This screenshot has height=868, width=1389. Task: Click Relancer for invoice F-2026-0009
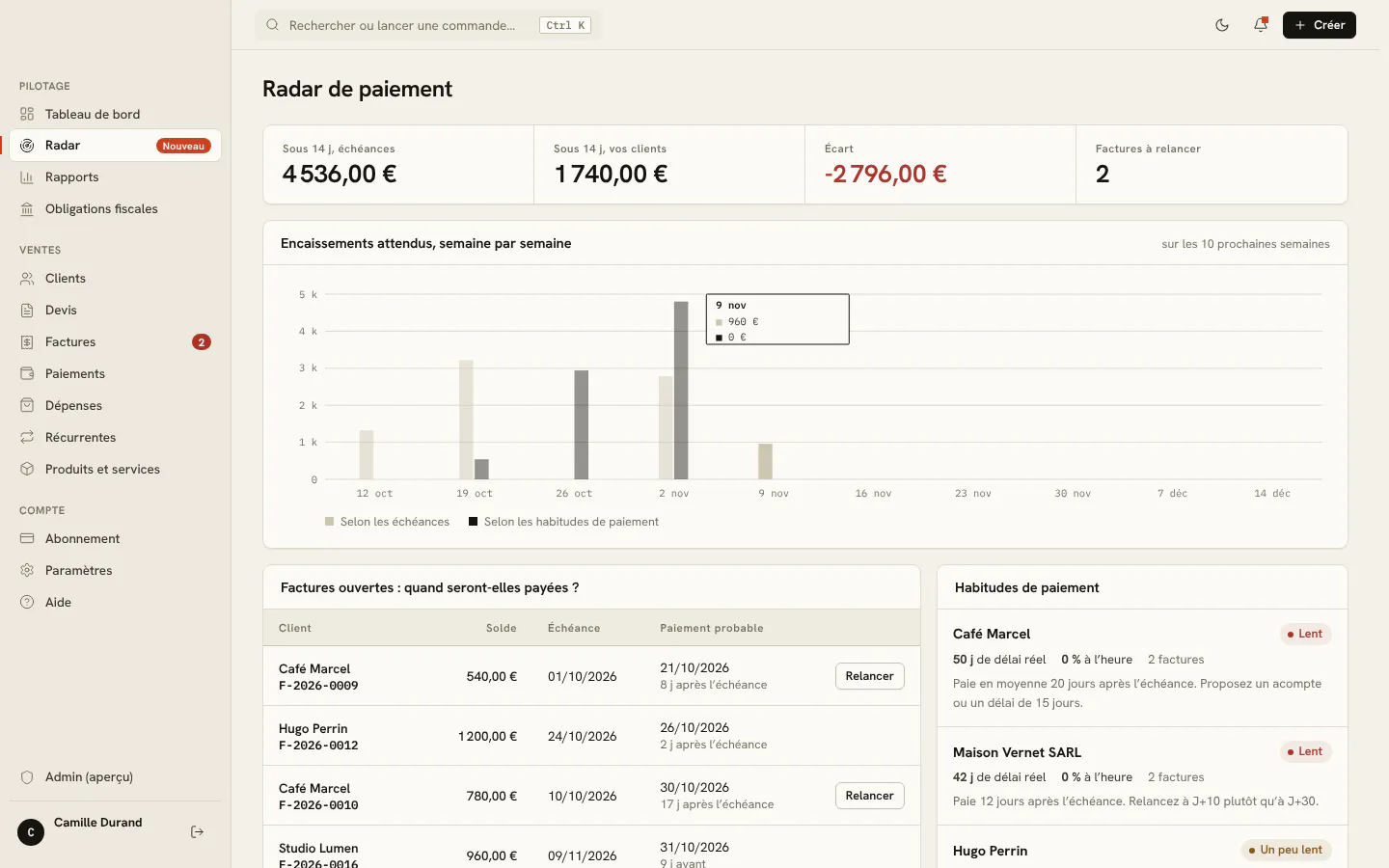[869, 676]
